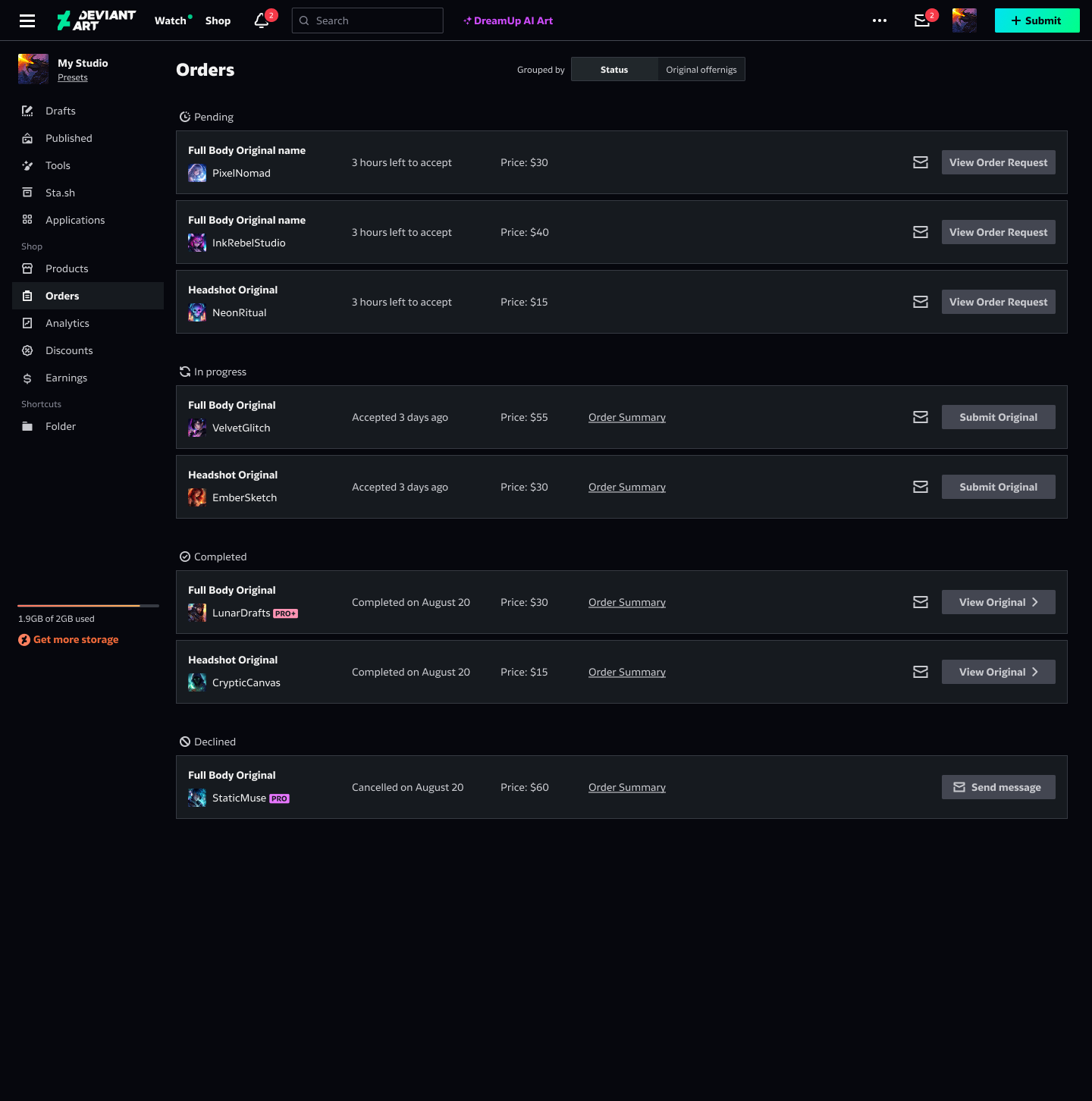Switch grouping to Original offernigs
The image size is (1092, 1101).
(x=701, y=69)
